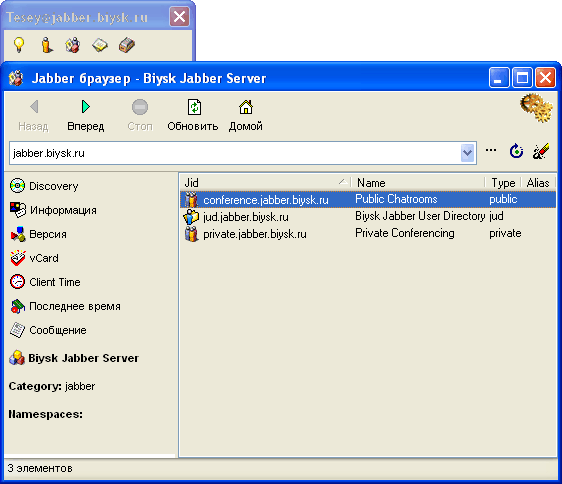Minimize the Jabber браузер window
Viewport: 562px width, 484px height.
pyautogui.click(x=499, y=78)
